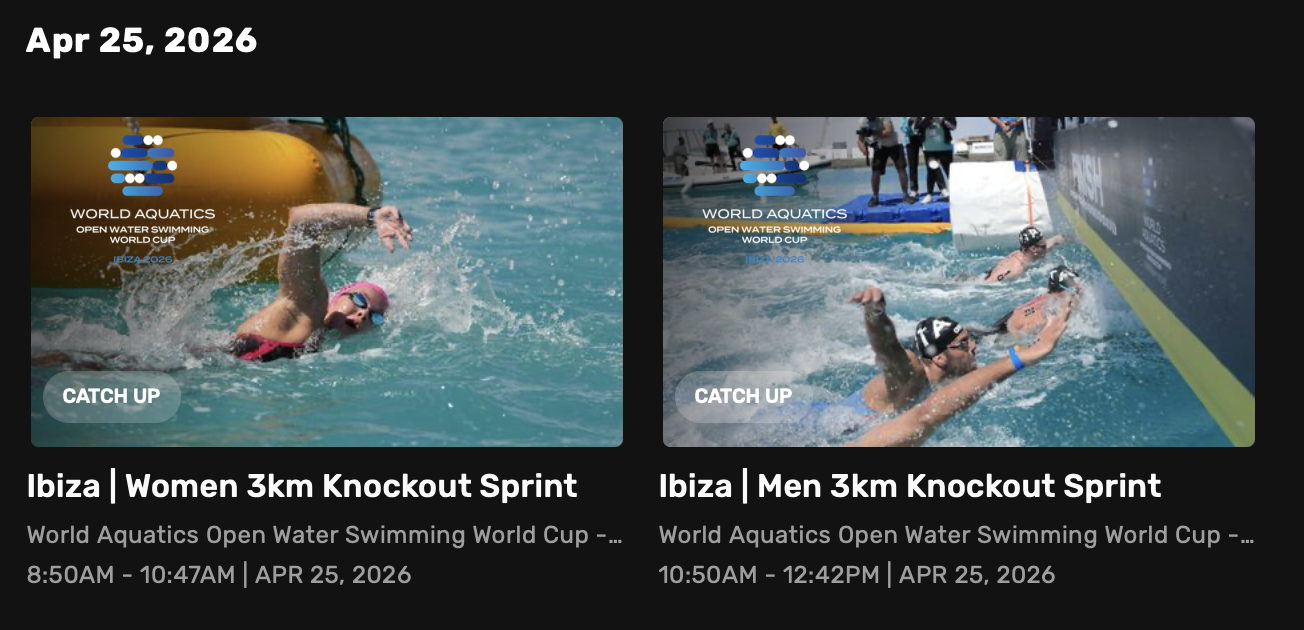
Task: Click World Aquatics logo on Women's thumbnail
Action: tap(142, 164)
